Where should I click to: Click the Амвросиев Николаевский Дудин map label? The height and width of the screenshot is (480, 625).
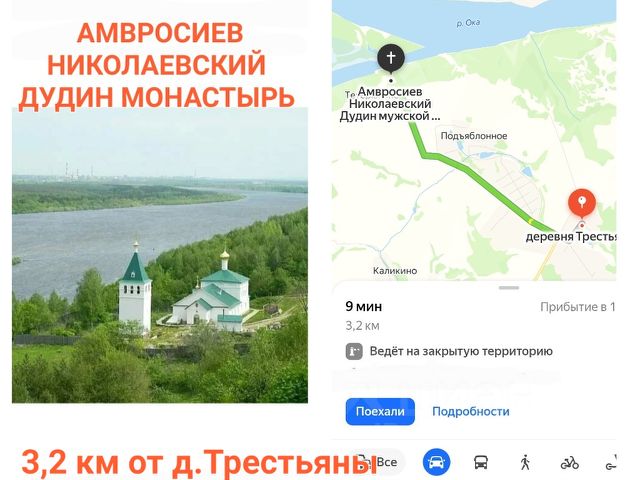pyautogui.click(x=390, y=104)
